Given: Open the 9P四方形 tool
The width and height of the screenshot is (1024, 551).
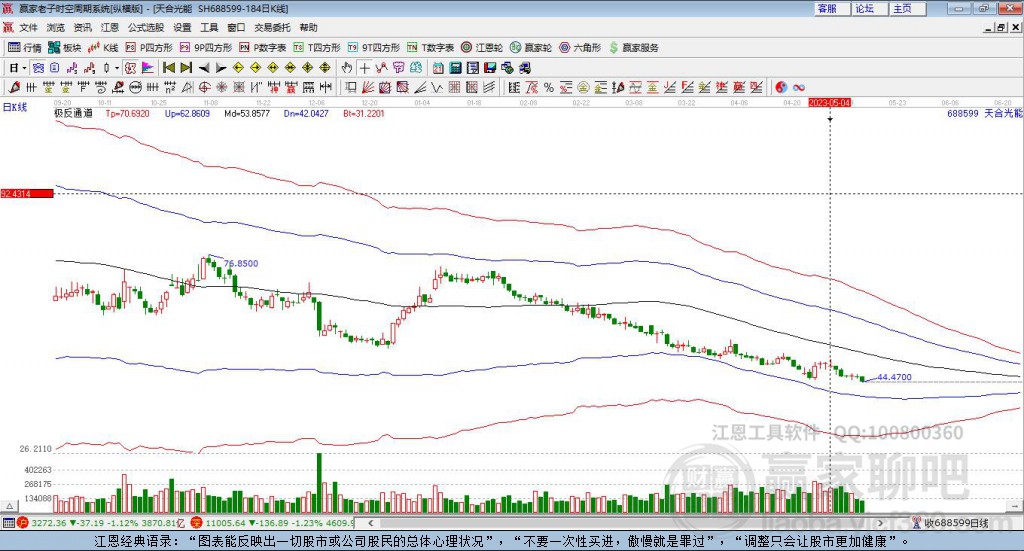Looking at the screenshot, I should (x=206, y=48).
